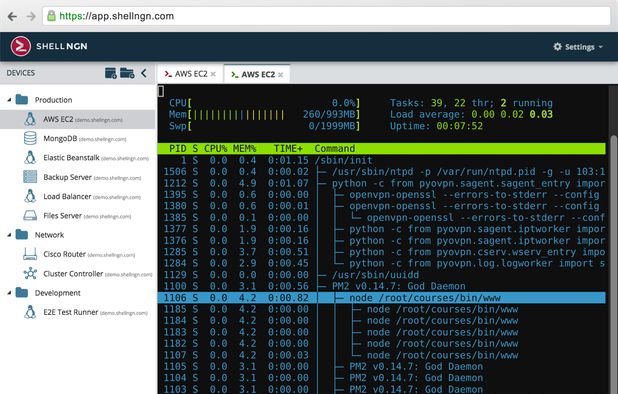
Task: Close the second AWS EC2 tab
Action: tap(281, 75)
